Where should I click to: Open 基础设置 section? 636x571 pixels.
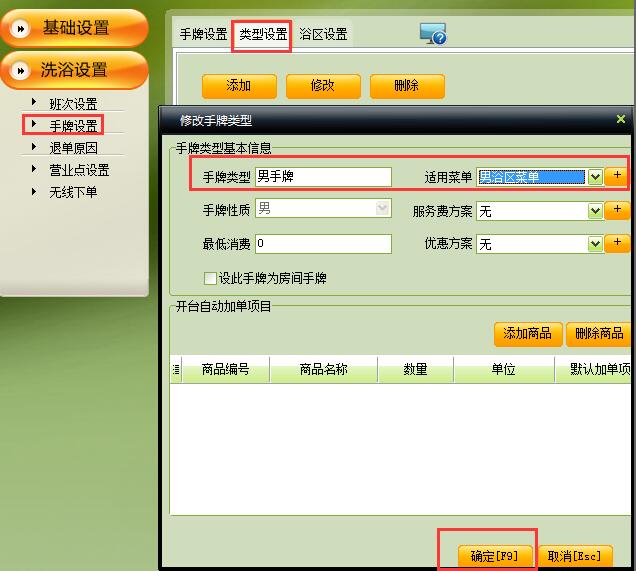click(x=74, y=28)
